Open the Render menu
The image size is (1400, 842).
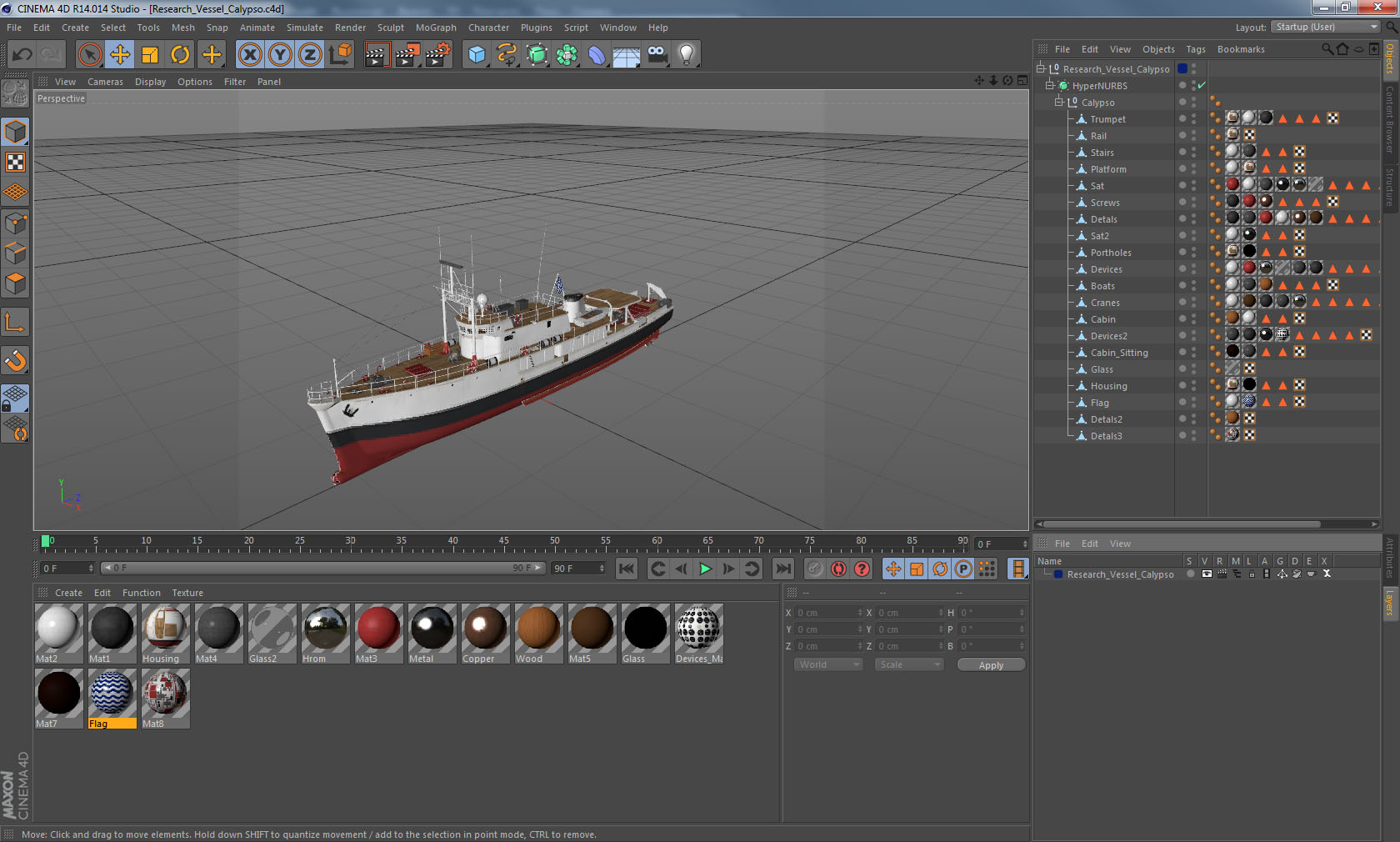click(x=350, y=28)
